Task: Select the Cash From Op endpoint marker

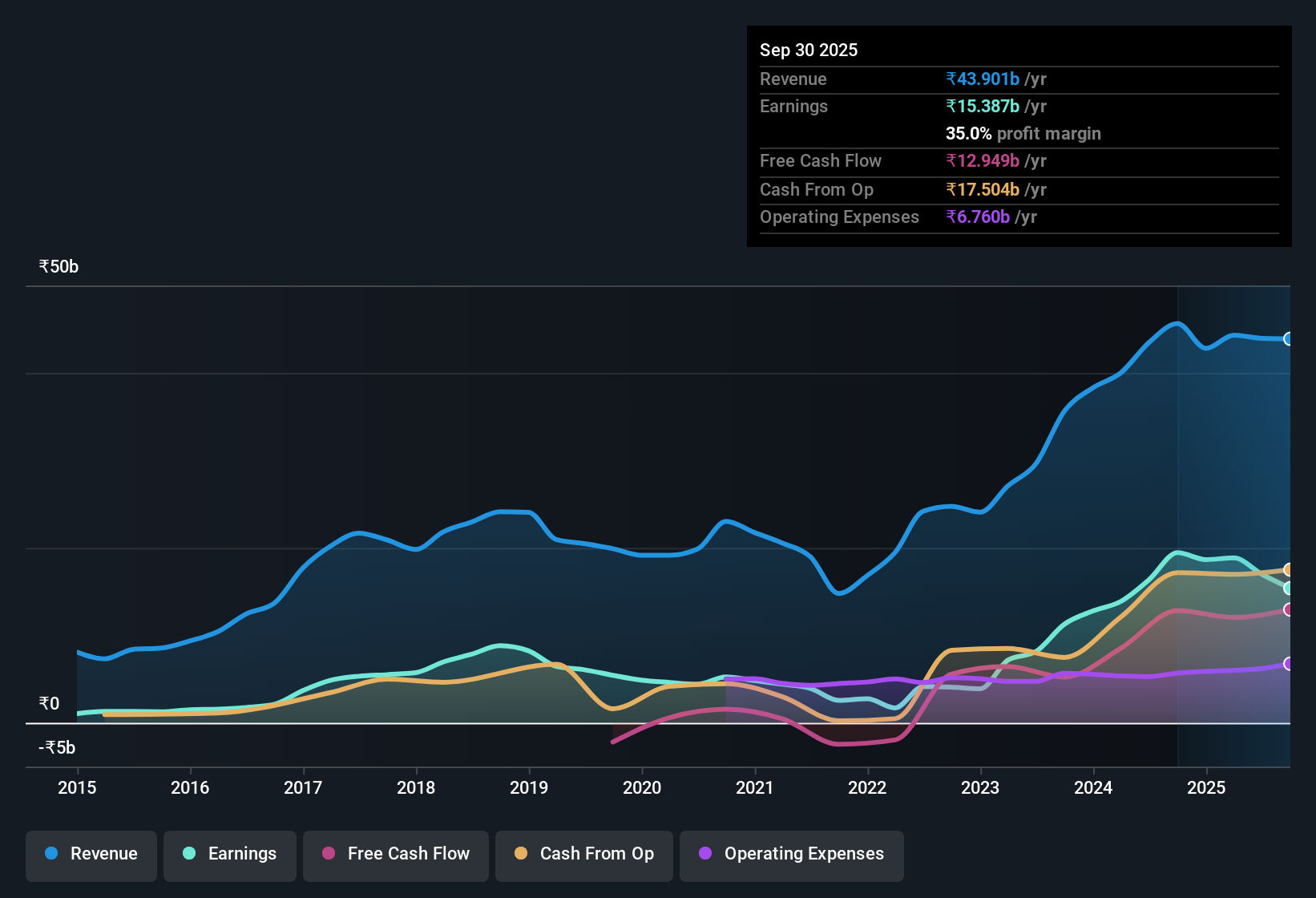Action: click(1289, 569)
